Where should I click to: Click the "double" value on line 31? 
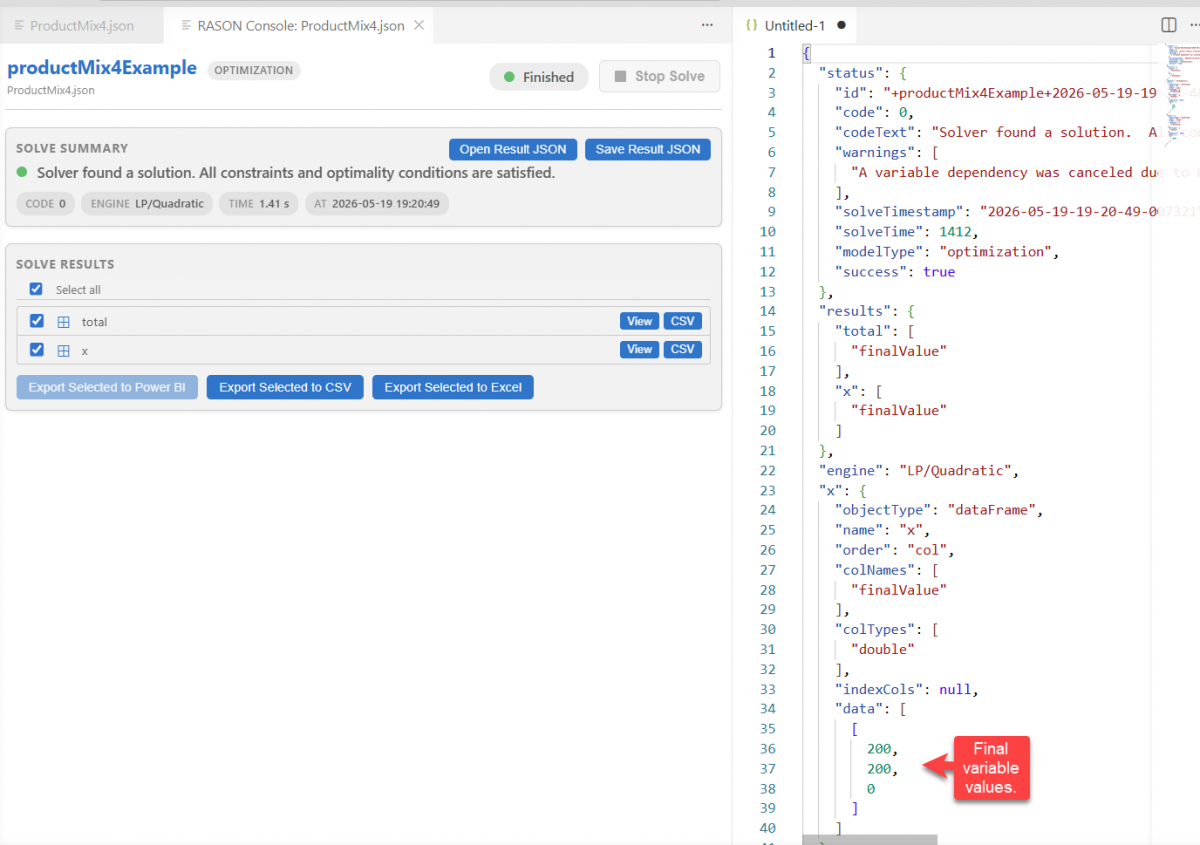coord(883,649)
